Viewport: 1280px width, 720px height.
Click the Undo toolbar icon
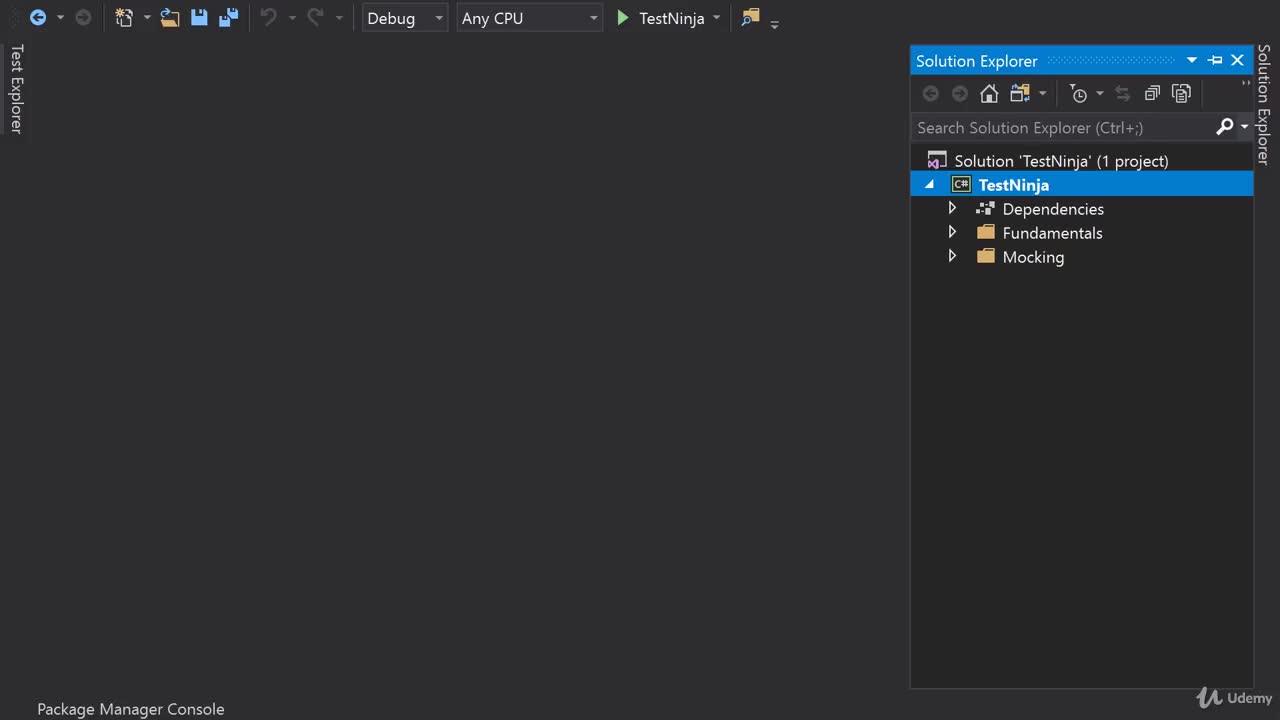pos(268,18)
